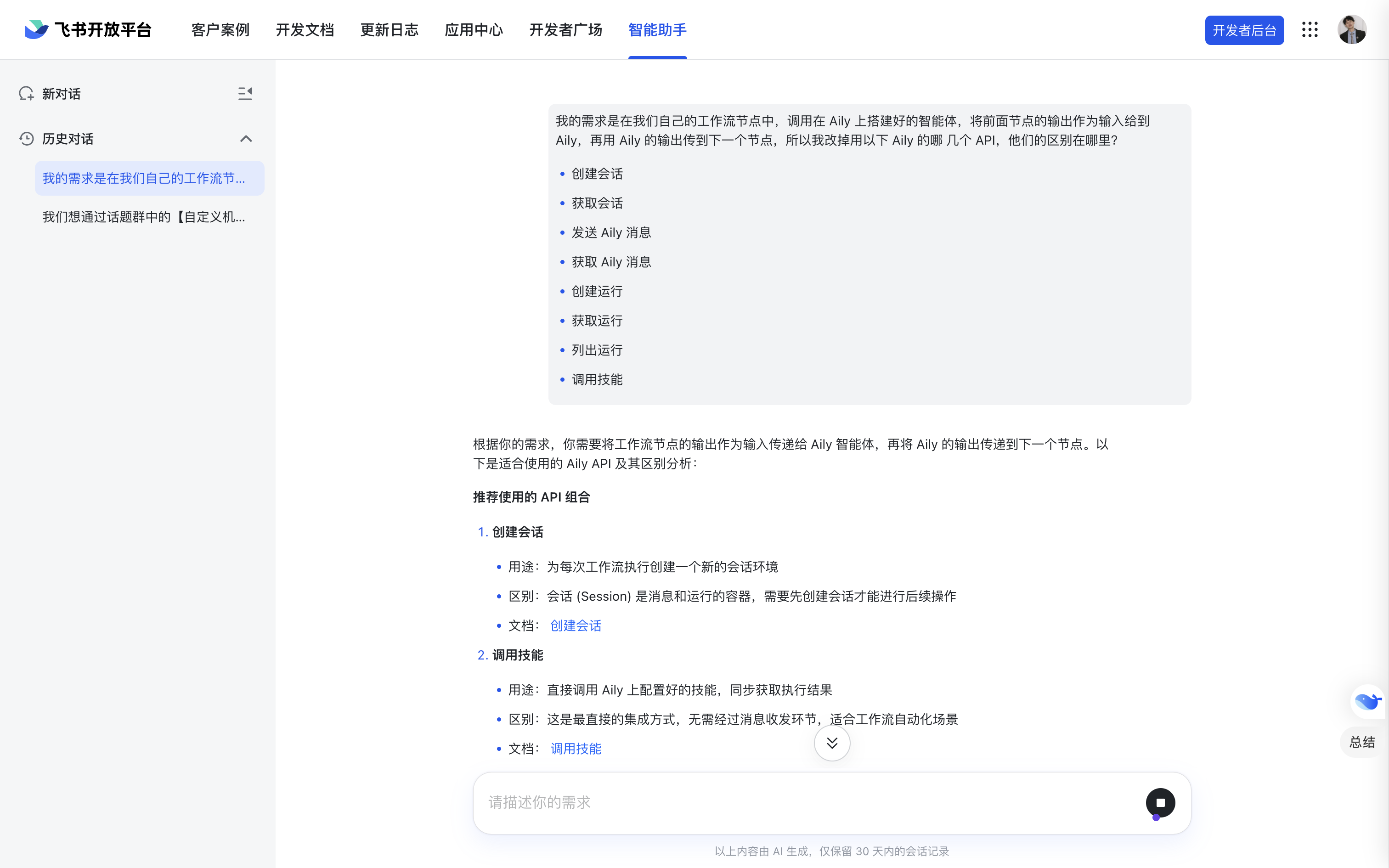The height and width of the screenshot is (868, 1389).
Task: Open the 客户案例 nav item
Action: coord(220,30)
